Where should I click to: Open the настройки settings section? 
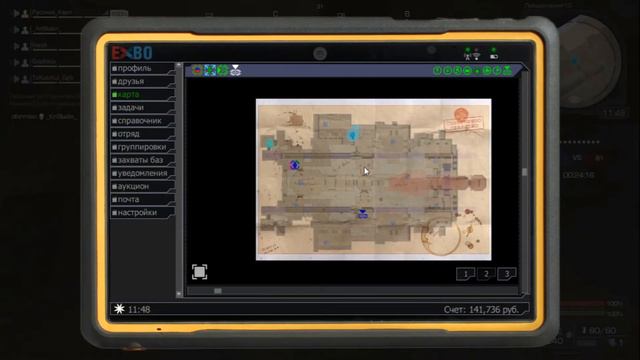142,212
